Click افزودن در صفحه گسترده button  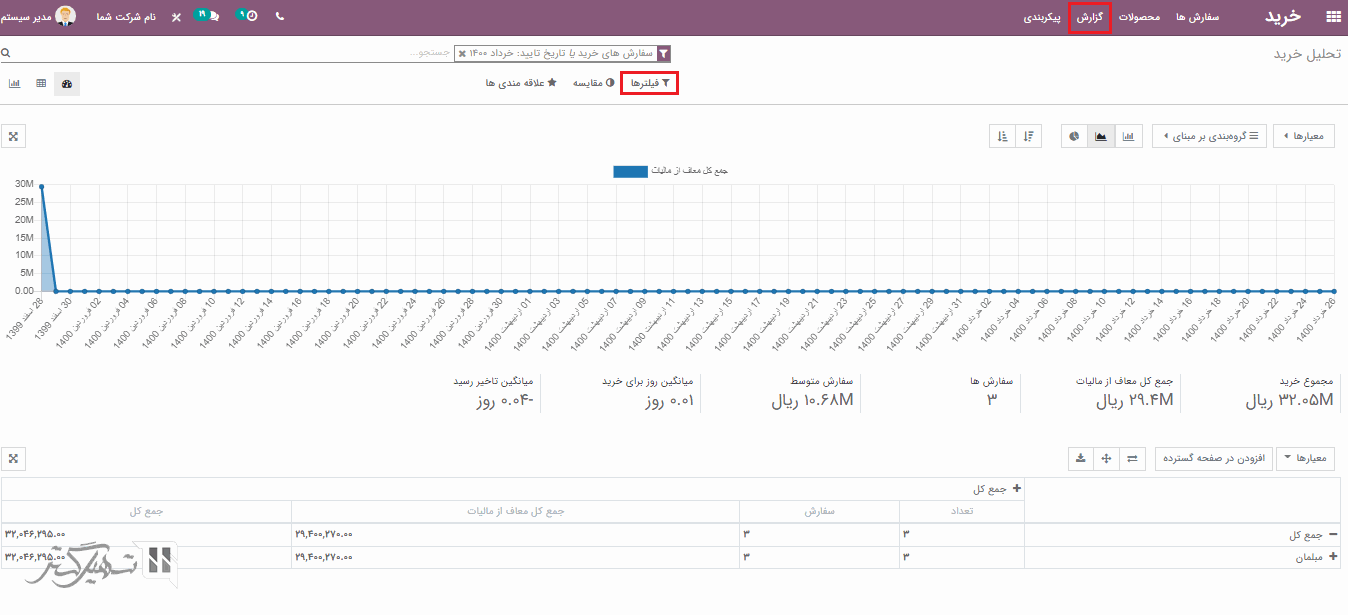(1214, 458)
